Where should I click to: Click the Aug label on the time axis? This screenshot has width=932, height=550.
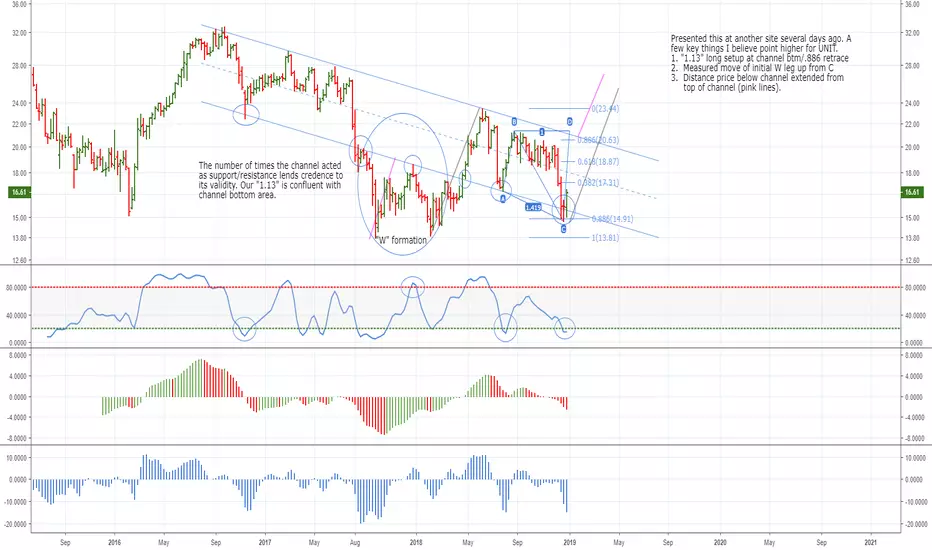click(x=355, y=542)
